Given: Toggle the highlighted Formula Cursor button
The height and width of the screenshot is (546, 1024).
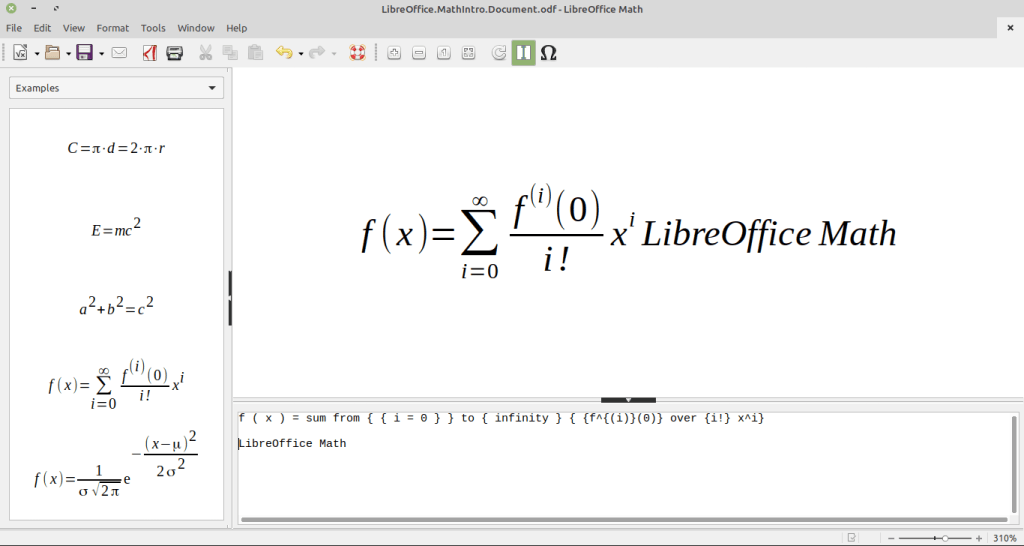Looking at the screenshot, I should click(523, 53).
